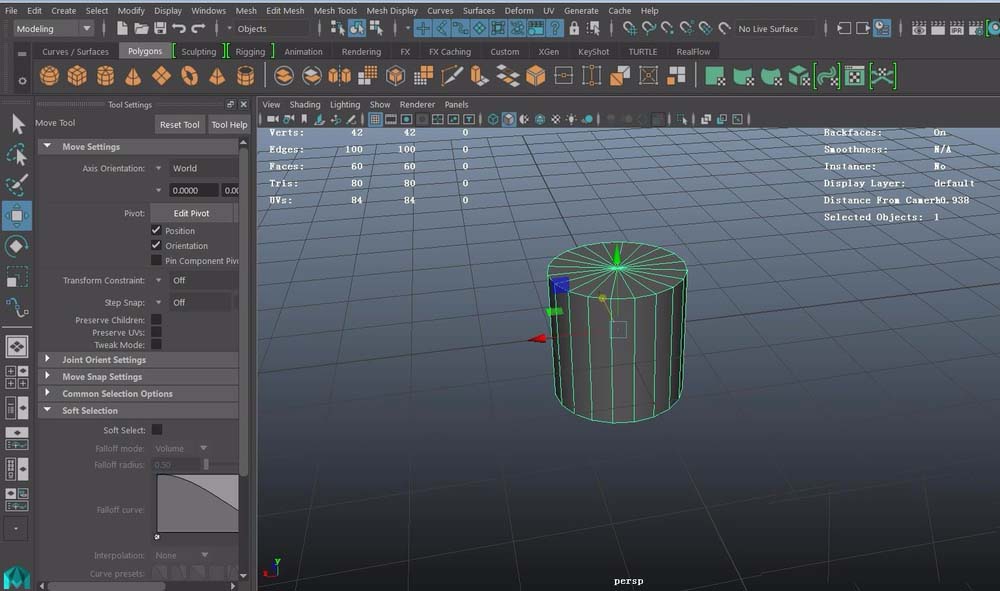
Task: Select the Move tool in the toolbox
Action: [16, 215]
